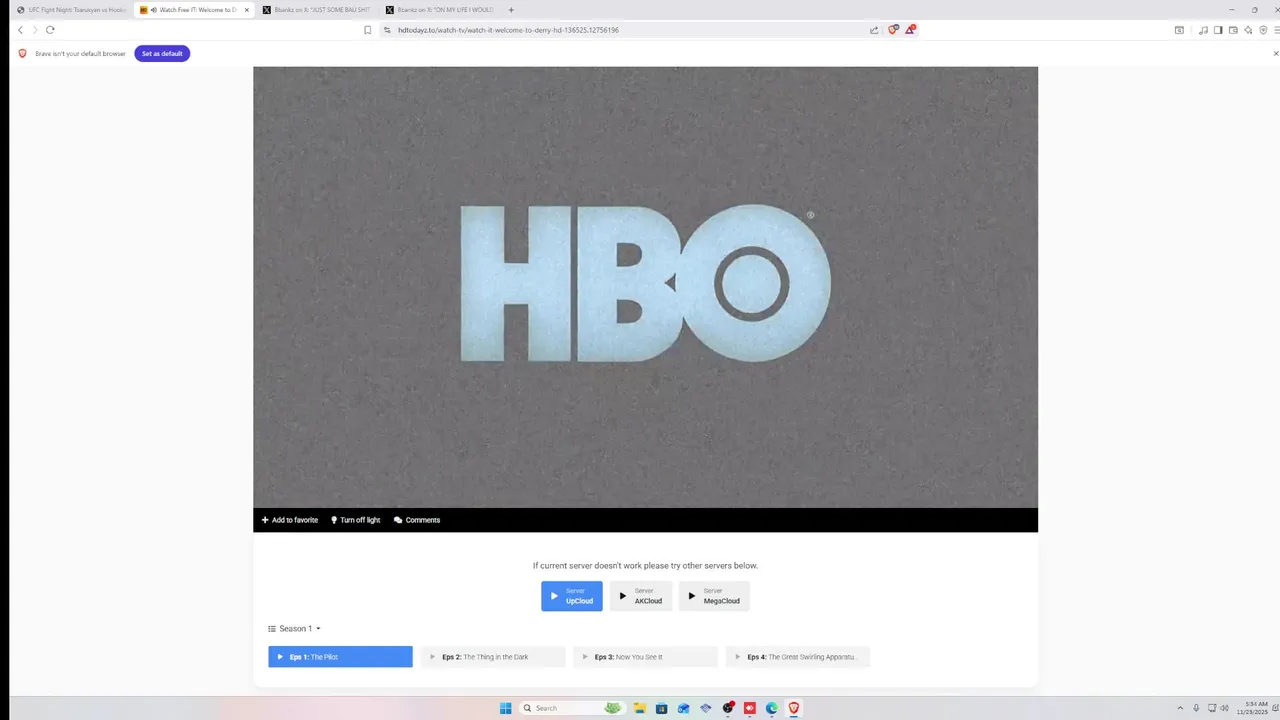Open the Brave playlist music note icon
This screenshot has width=1280, height=720.
coord(1203,30)
